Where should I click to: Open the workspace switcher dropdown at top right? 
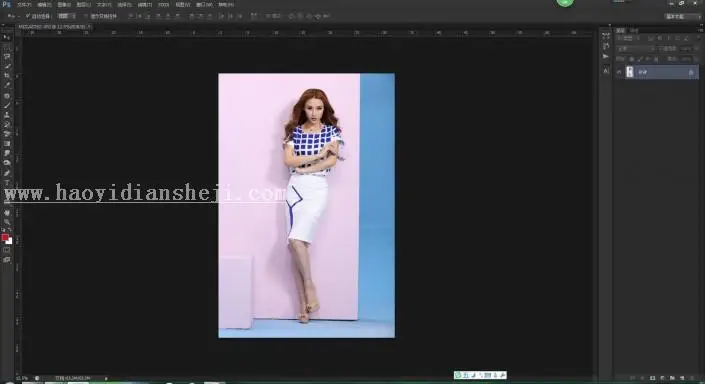click(682, 16)
